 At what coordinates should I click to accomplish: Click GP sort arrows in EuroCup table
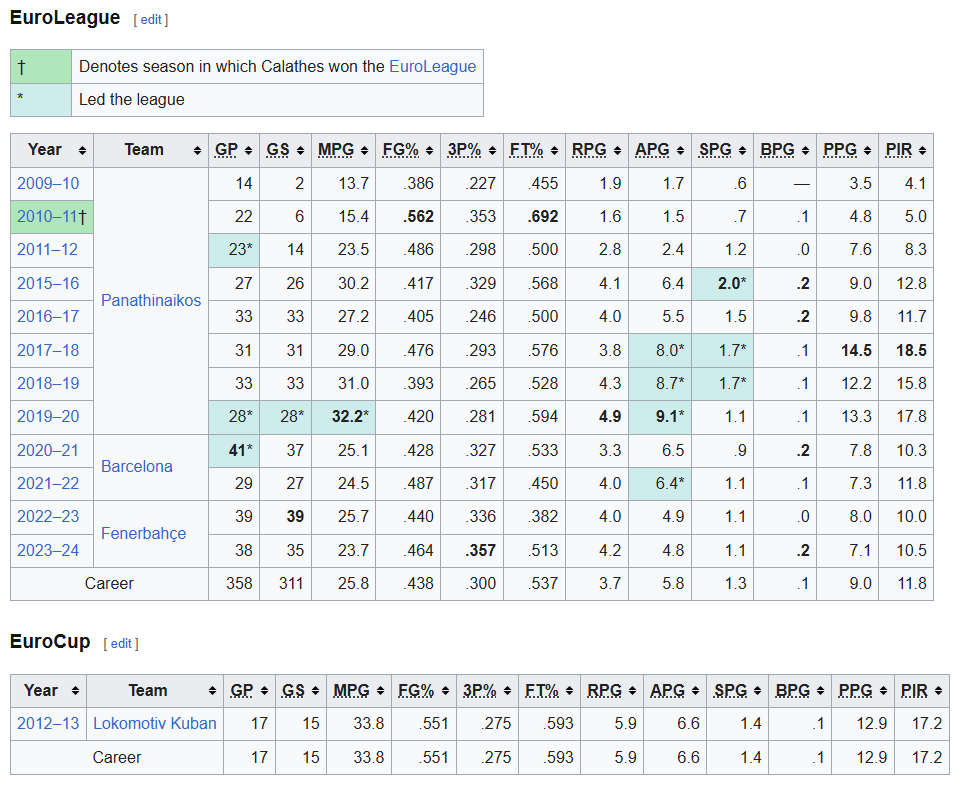(x=264, y=691)
